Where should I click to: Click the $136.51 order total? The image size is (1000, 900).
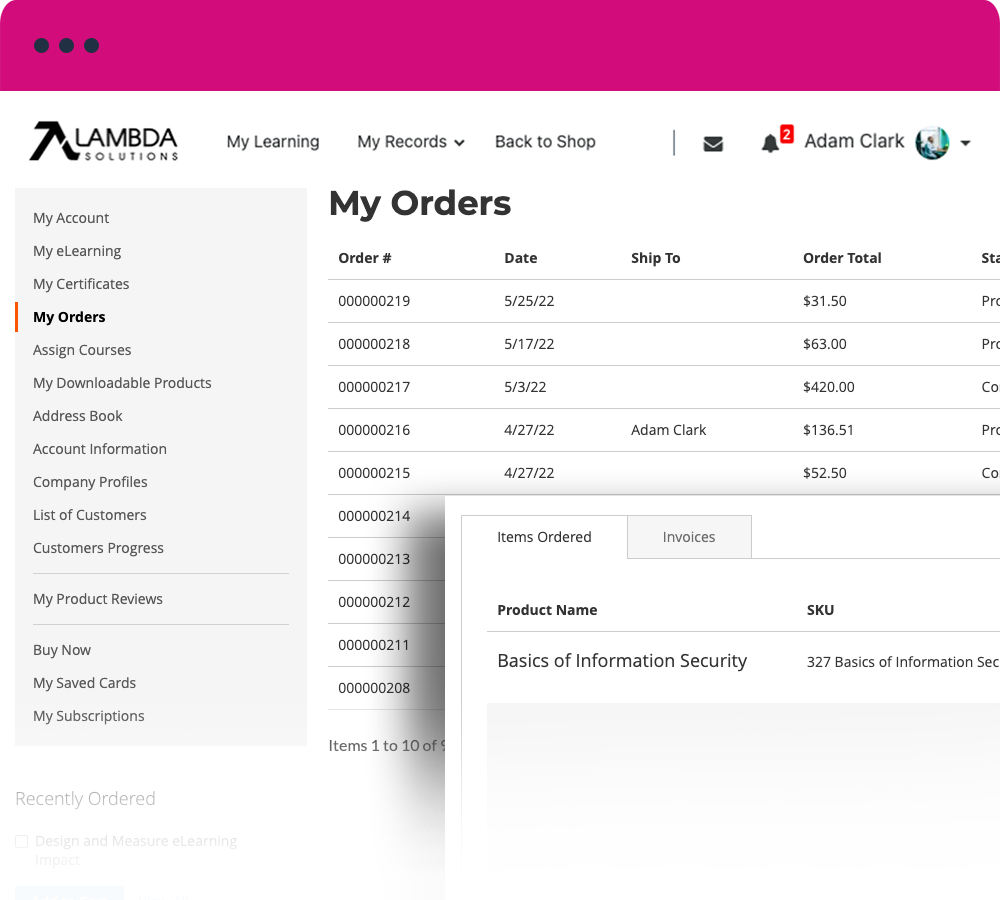[828, 430]
